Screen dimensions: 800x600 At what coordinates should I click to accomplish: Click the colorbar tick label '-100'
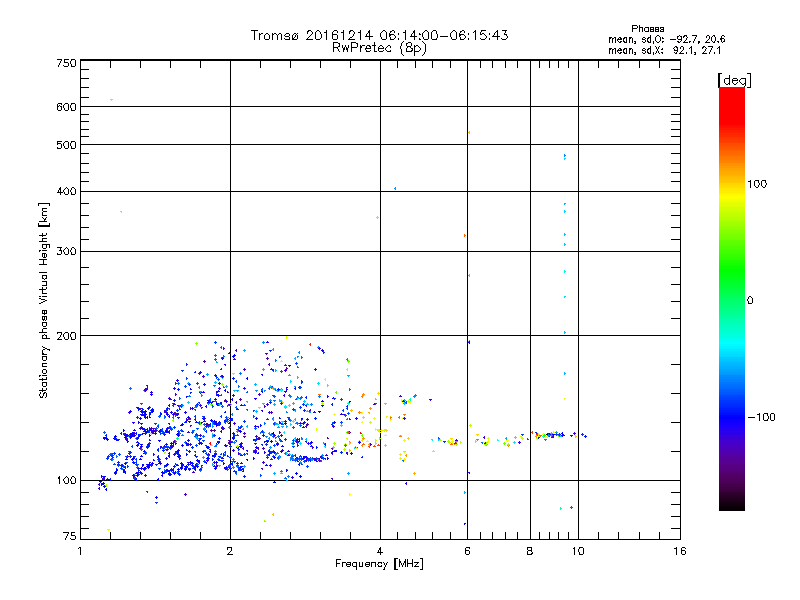tap(761, 417)
